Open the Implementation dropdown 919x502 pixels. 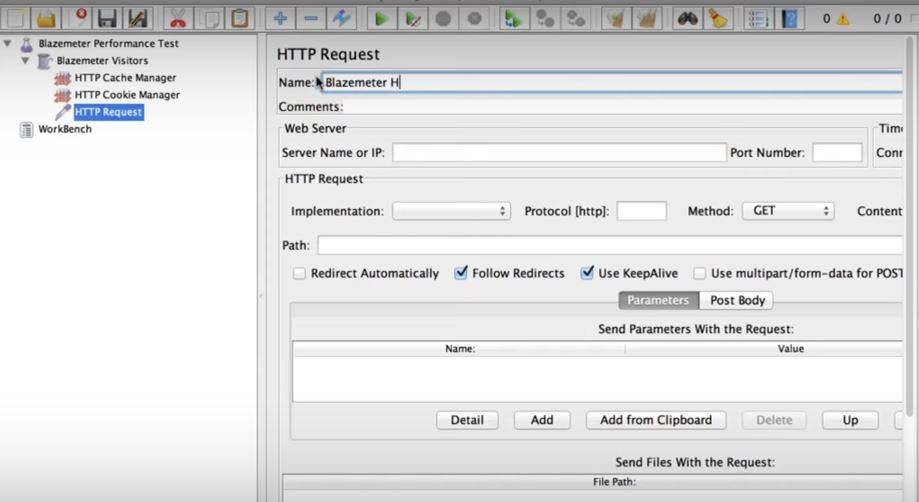point(451,211)
